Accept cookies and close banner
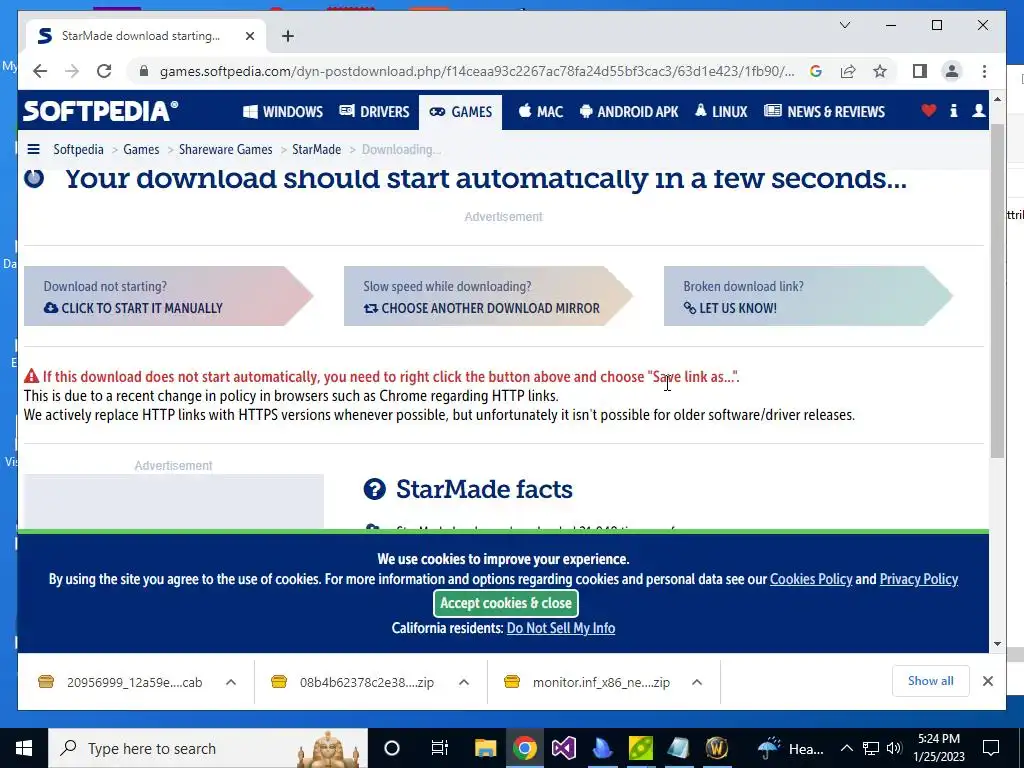 (505, 603)
